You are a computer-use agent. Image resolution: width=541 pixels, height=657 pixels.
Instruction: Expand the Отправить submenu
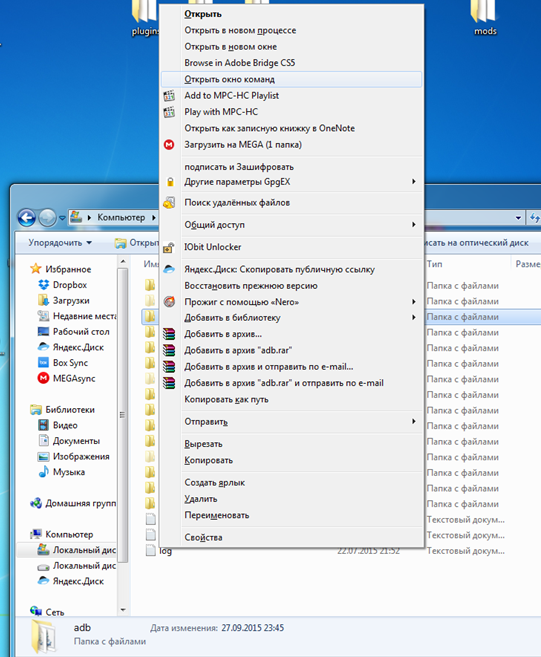414,421
